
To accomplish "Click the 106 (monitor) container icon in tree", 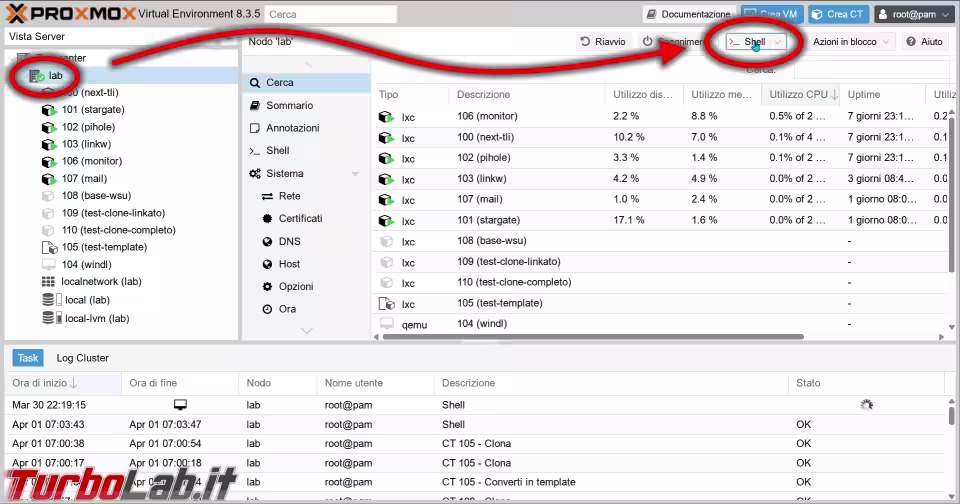I will (x=48, y=162).
